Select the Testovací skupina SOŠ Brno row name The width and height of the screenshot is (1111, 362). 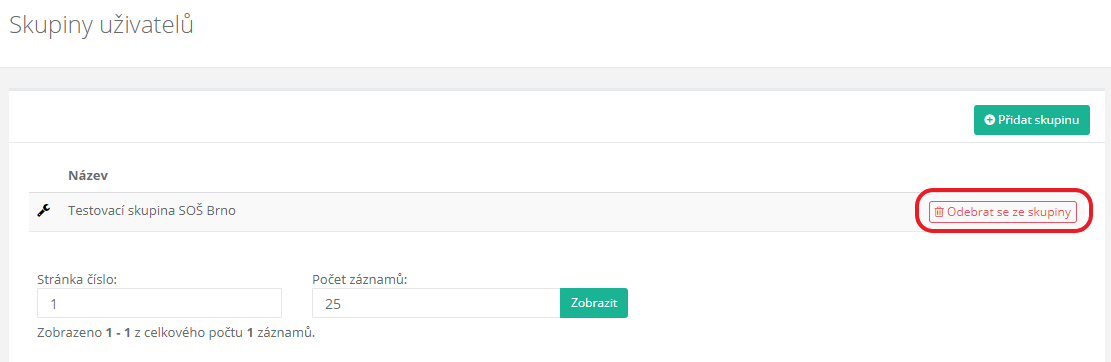[x=152, y=210]
